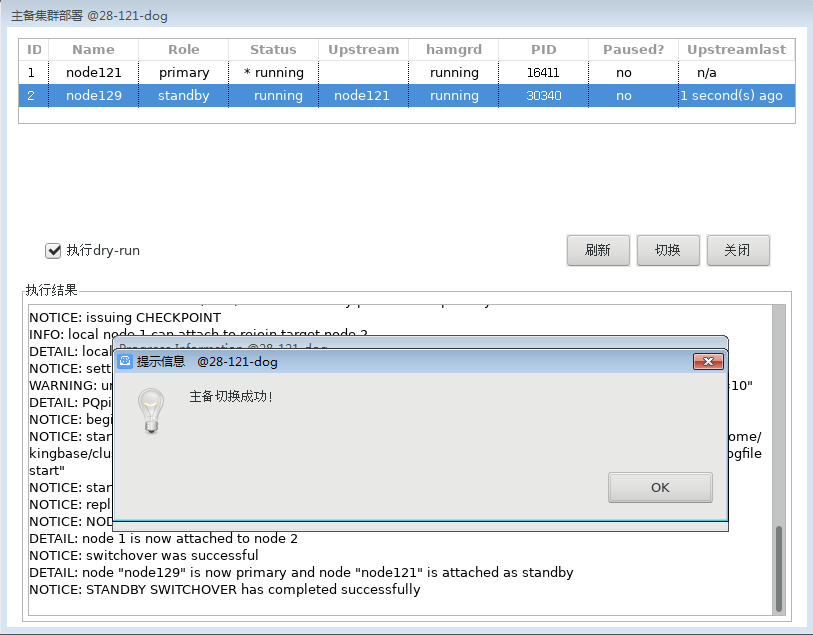The height and width of the screenshot is (635, 813).
Task: Close the 提示信息 dialog with X
Action: (708, 361)
